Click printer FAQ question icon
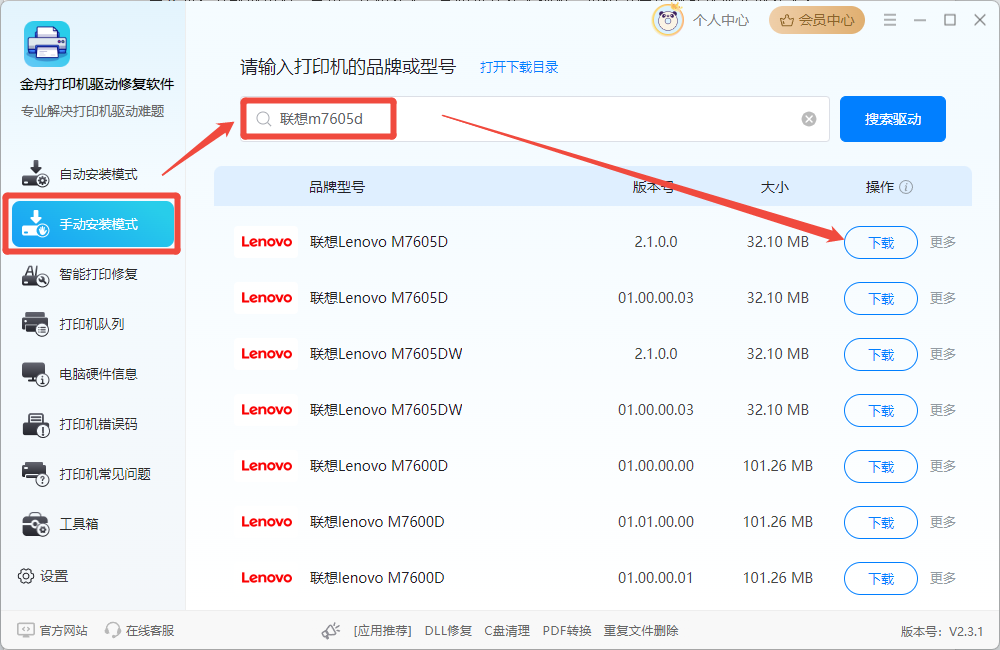 [x=35, y=474]
